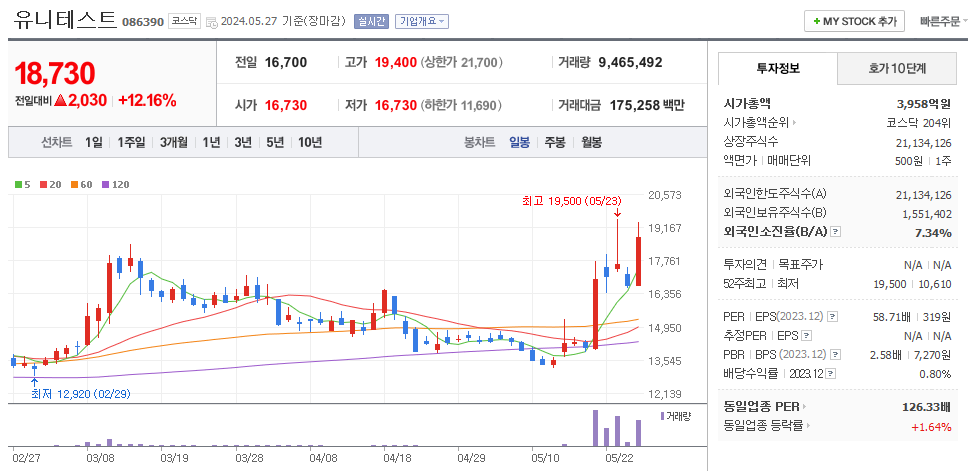
Task: Select the 1주일 line chart period
Action: tap(131, 142)
